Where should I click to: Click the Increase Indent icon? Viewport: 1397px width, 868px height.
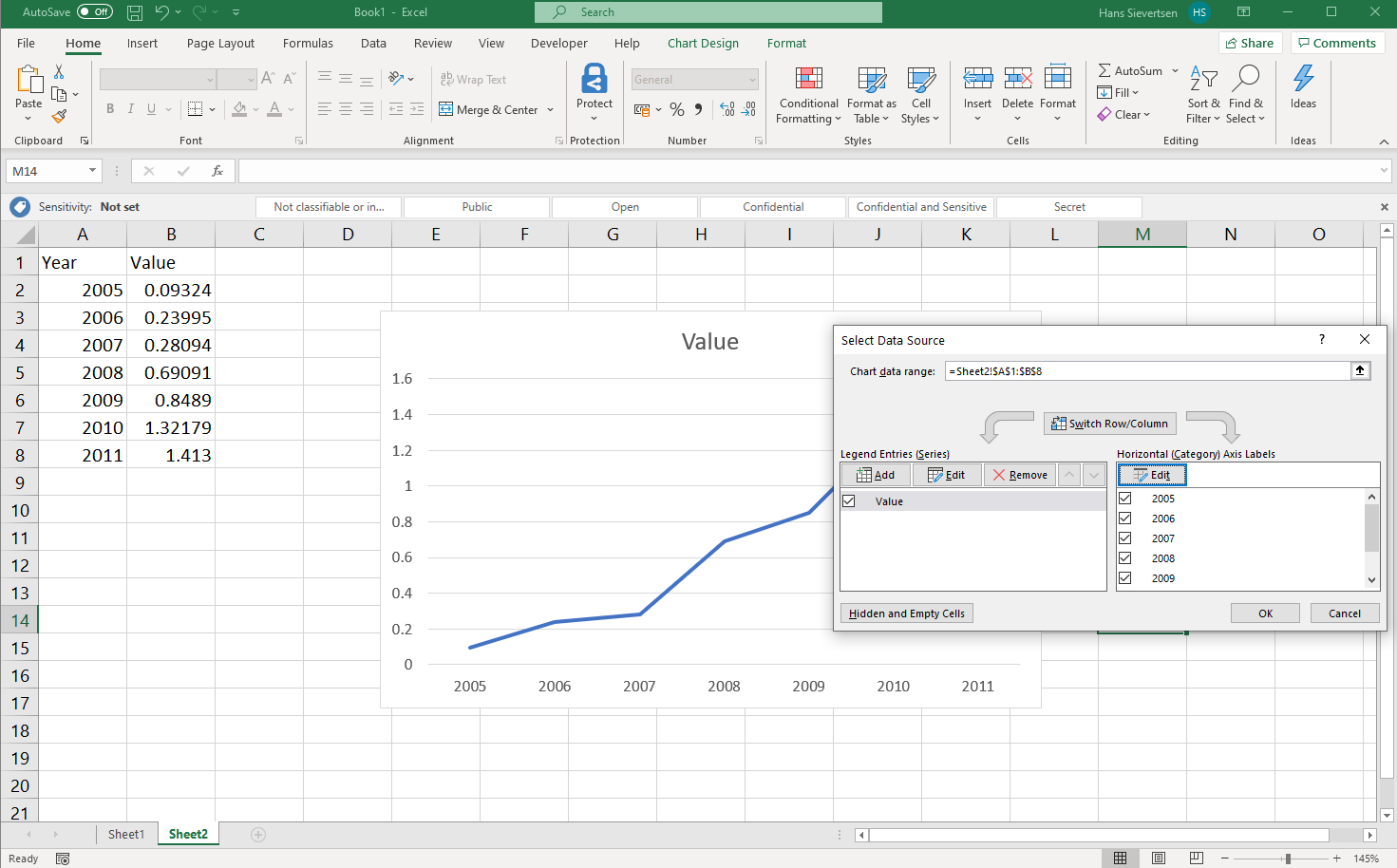[417, 109]
